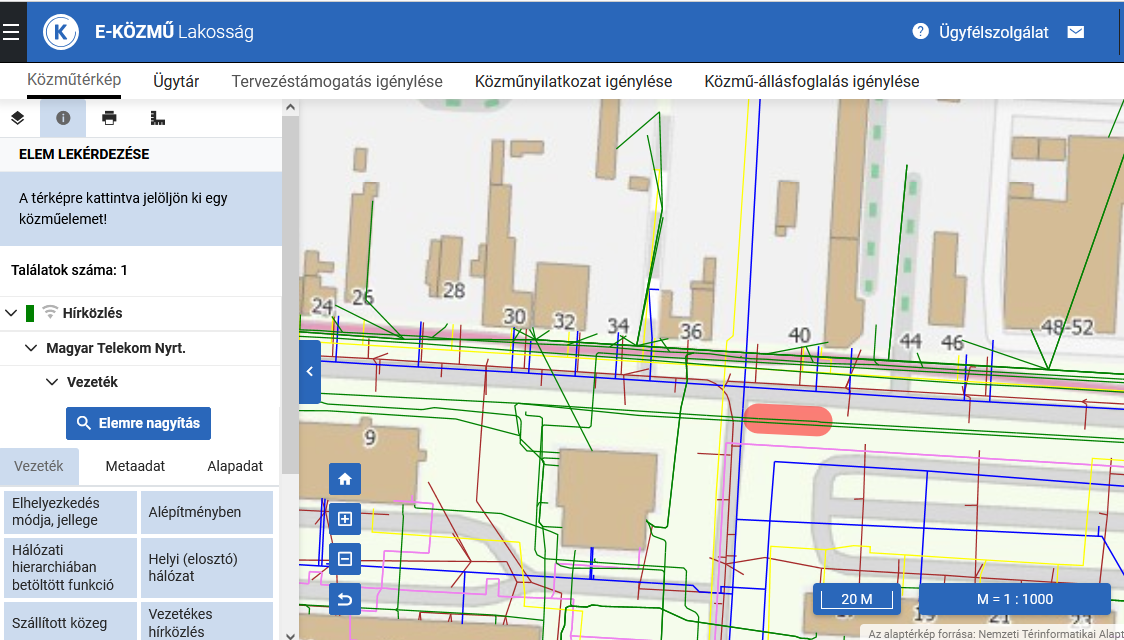This screenshot has width=1124, height=640.
Task: Switch to the Metaadat tab
Action: [x=135, y=466]
